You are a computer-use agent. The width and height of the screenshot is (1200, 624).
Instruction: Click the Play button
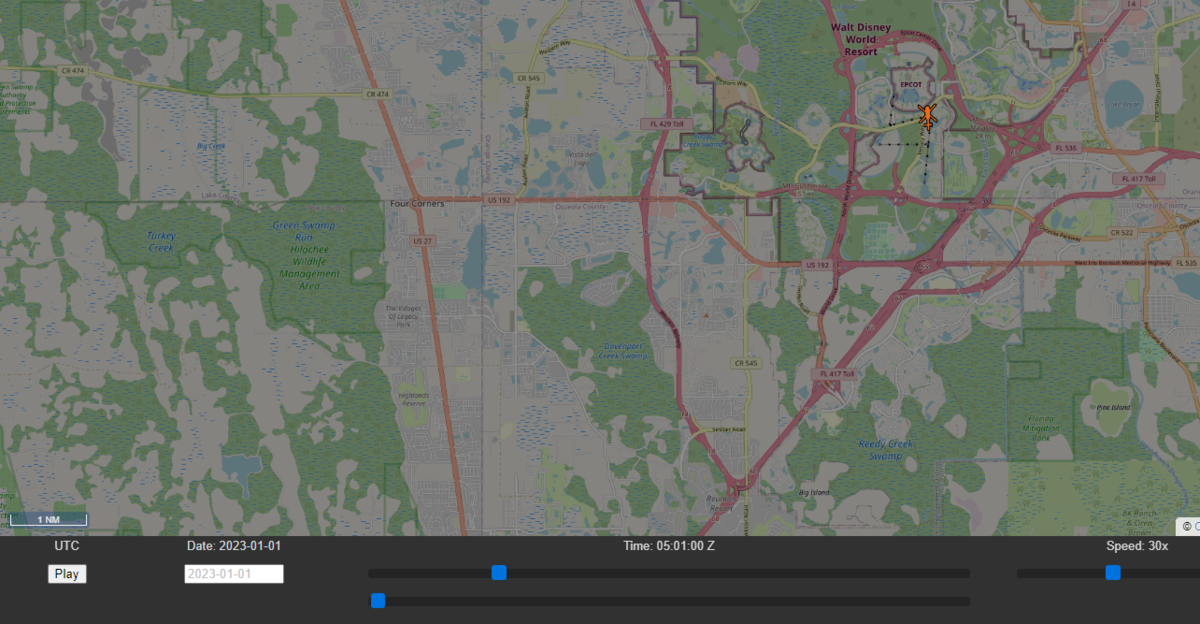[67, 574]
